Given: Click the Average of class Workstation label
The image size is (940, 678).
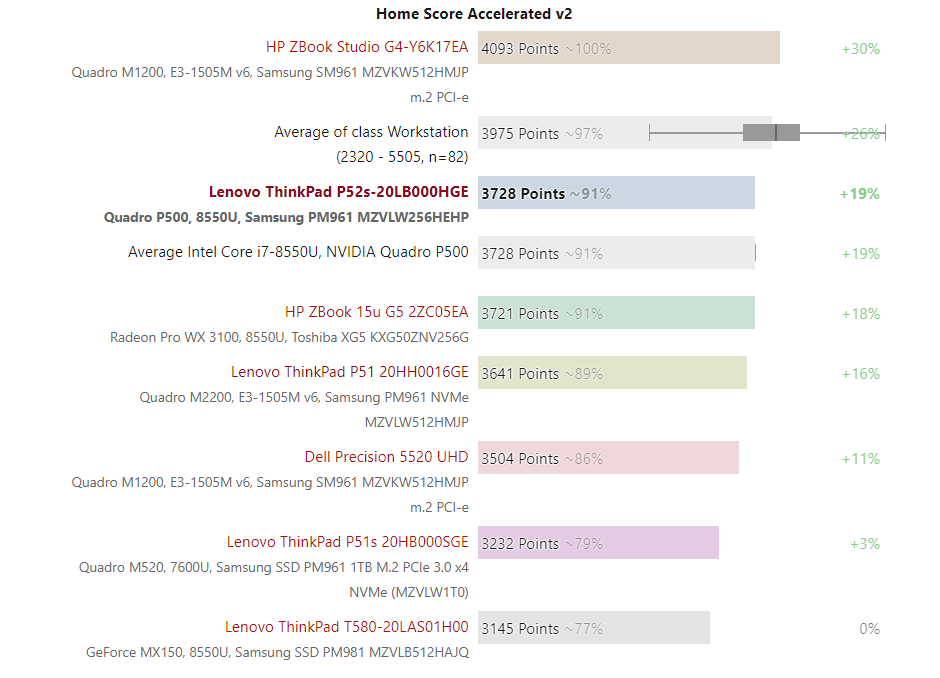Looking at the screenshot, I should 371,132.
